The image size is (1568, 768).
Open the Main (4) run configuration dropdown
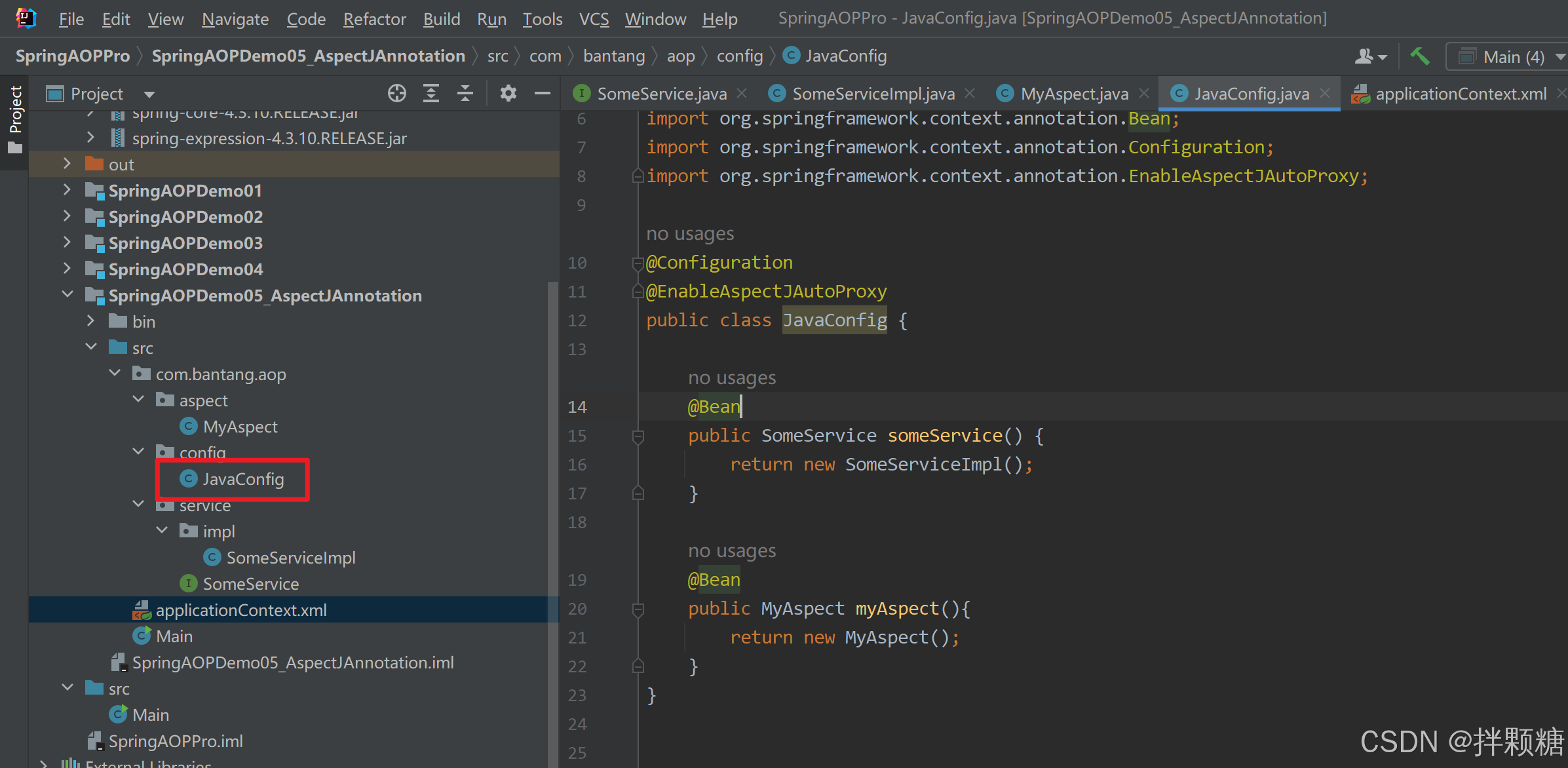(1507, 57)
